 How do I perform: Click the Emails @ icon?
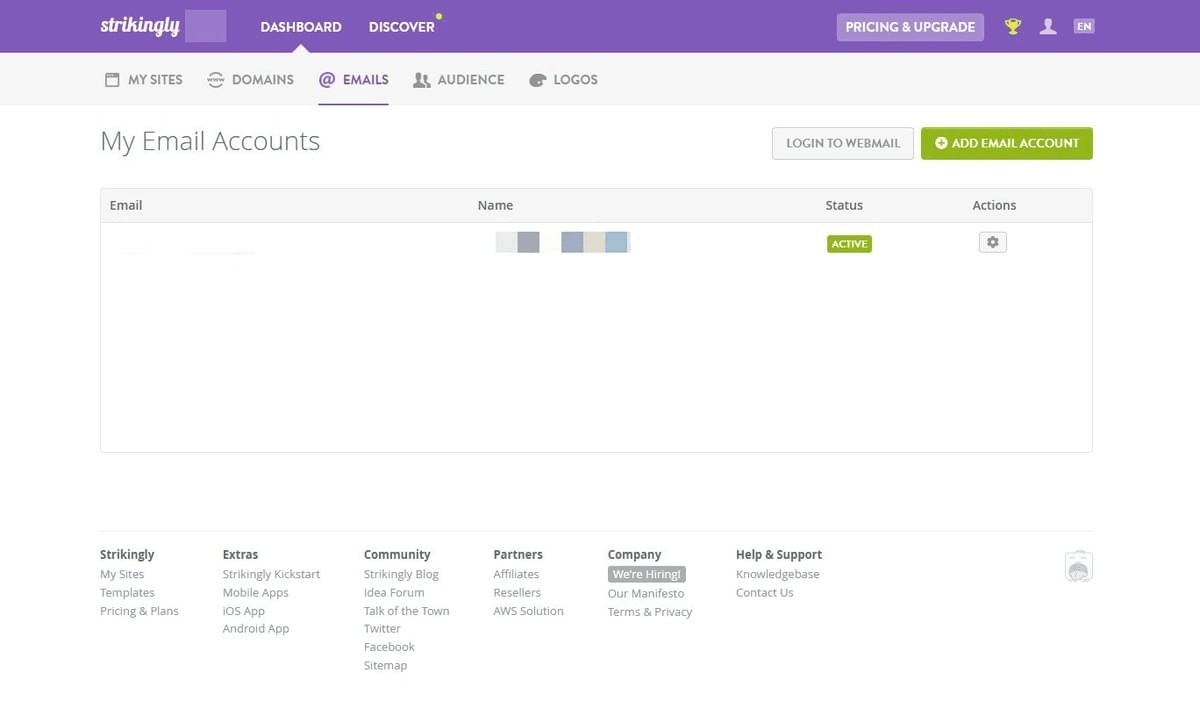327,80
